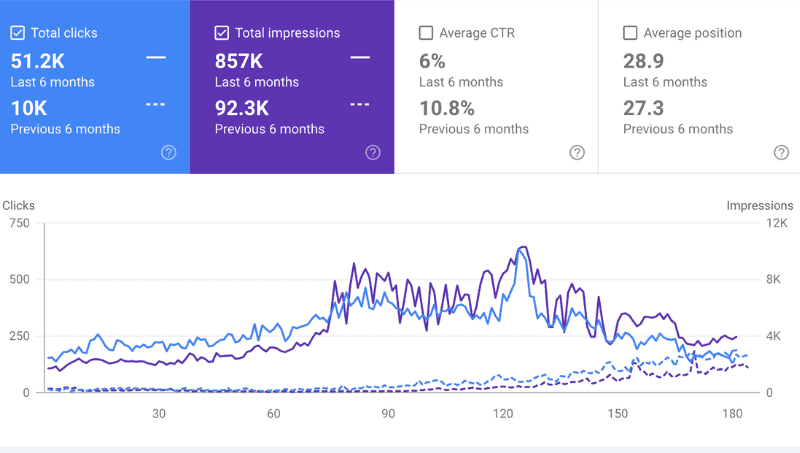
Task: Click the chart peak near day 125
Action: [522, 248]
